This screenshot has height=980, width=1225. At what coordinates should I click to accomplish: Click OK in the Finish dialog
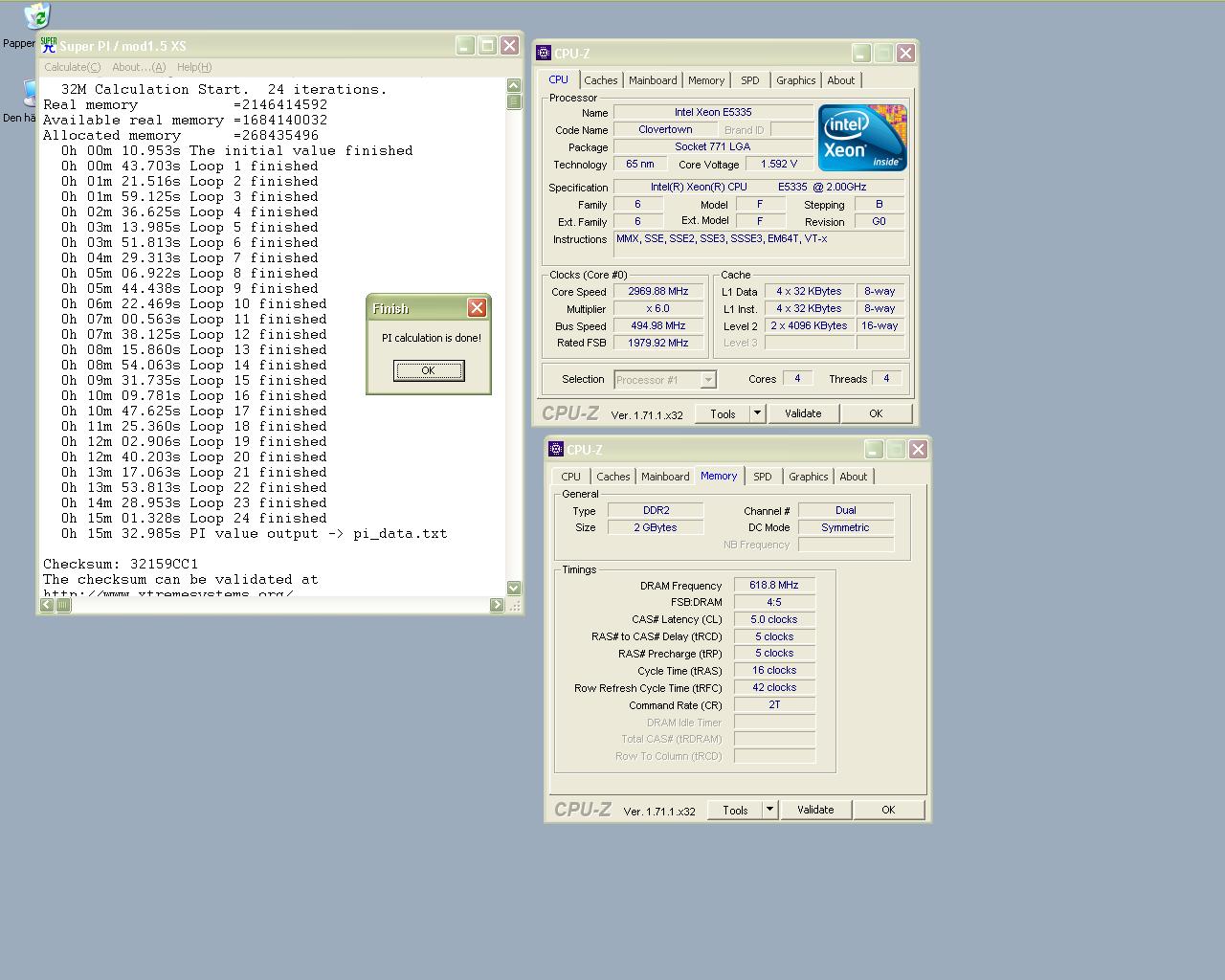pyautogui.click(x=429, y=370)
